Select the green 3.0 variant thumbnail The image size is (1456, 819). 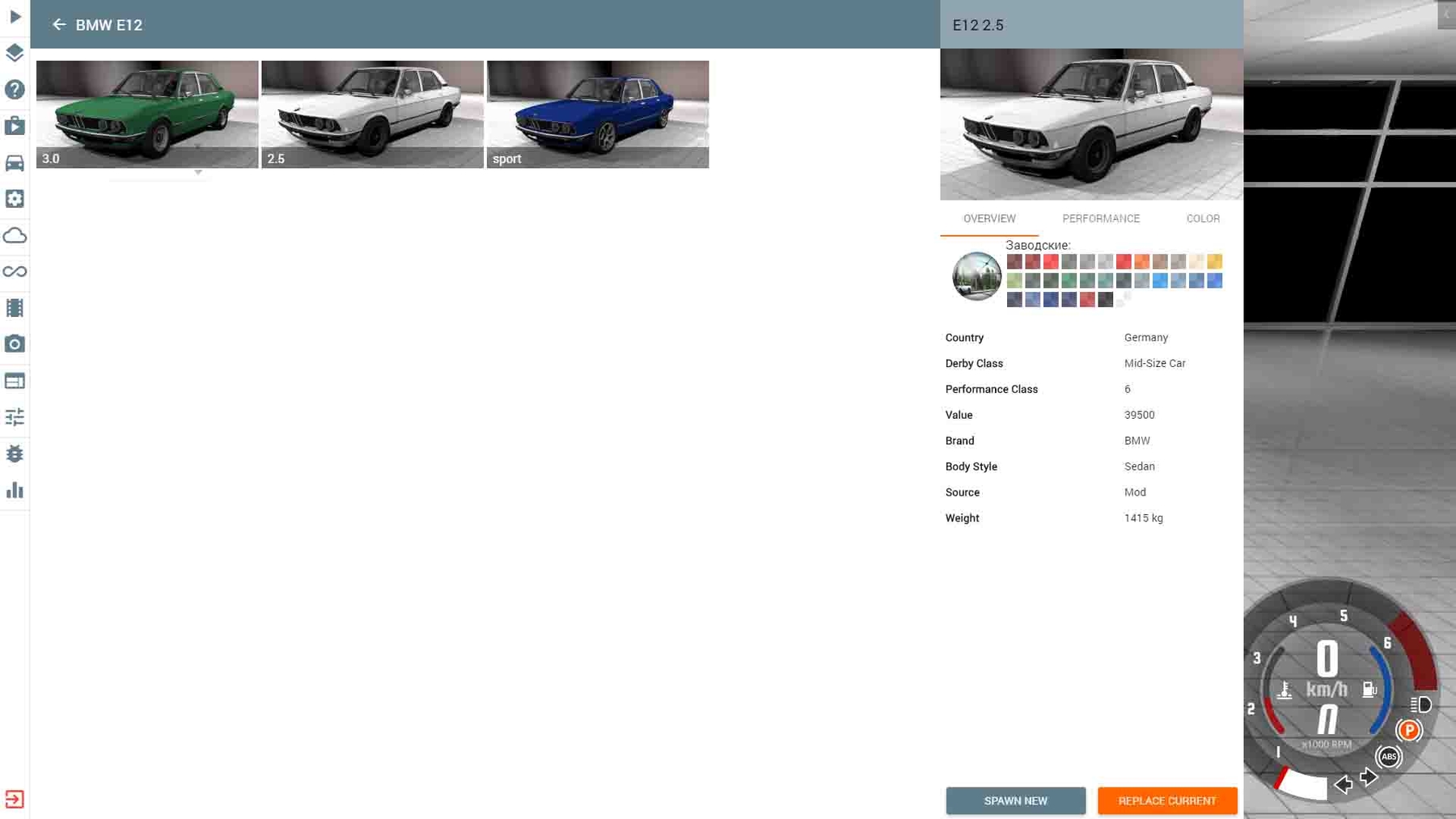[x=147, y=114]
